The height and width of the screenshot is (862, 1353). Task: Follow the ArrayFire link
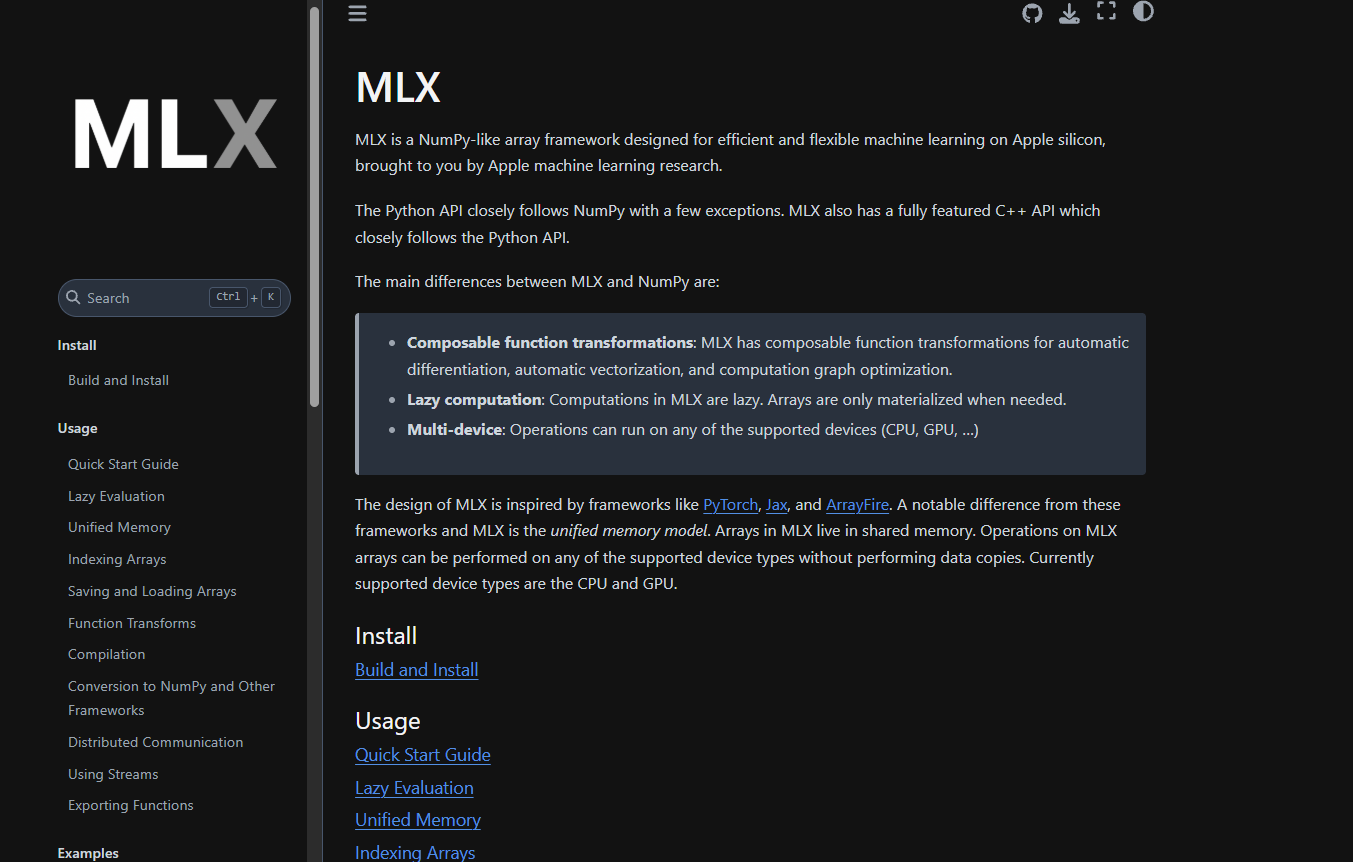point(857,505)
